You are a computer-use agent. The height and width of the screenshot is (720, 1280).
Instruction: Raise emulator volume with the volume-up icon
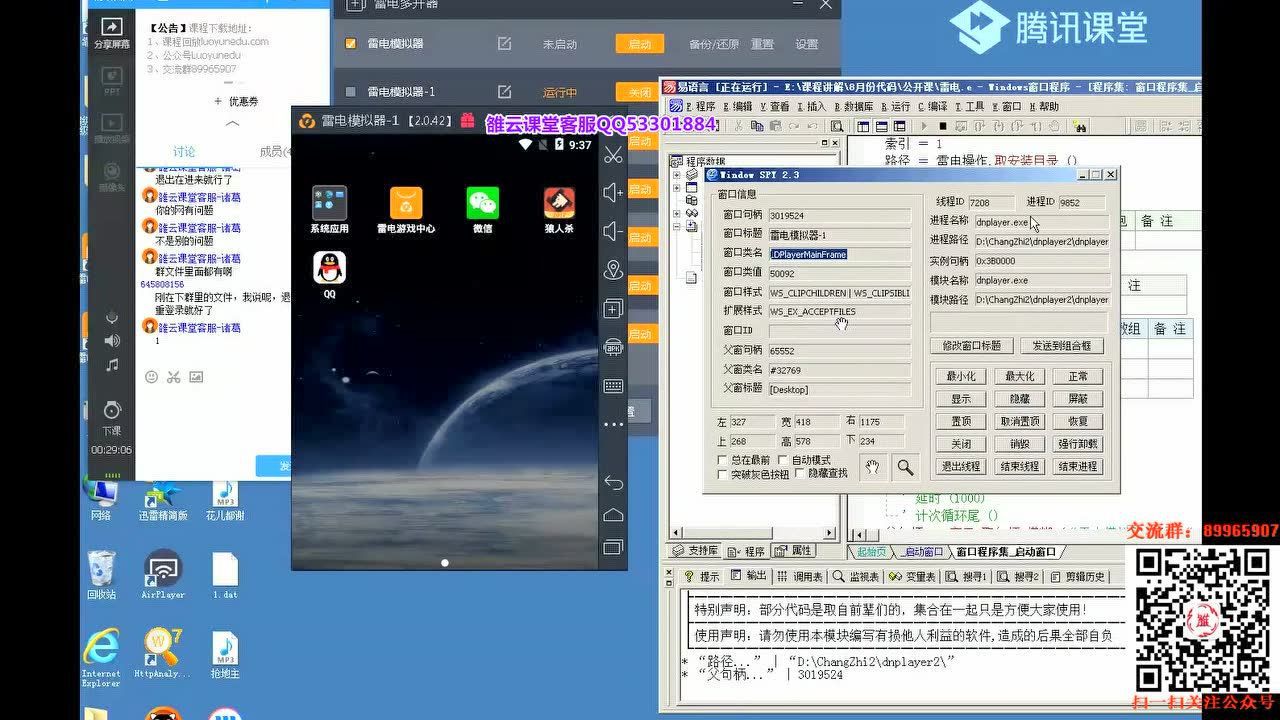(613, 193)
